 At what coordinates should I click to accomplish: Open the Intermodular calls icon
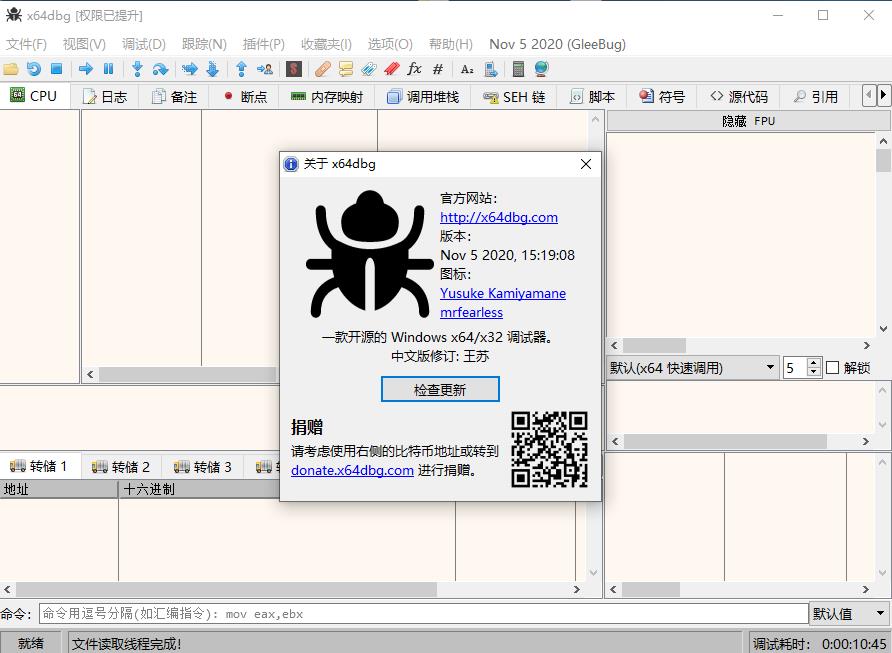[490, 69]
